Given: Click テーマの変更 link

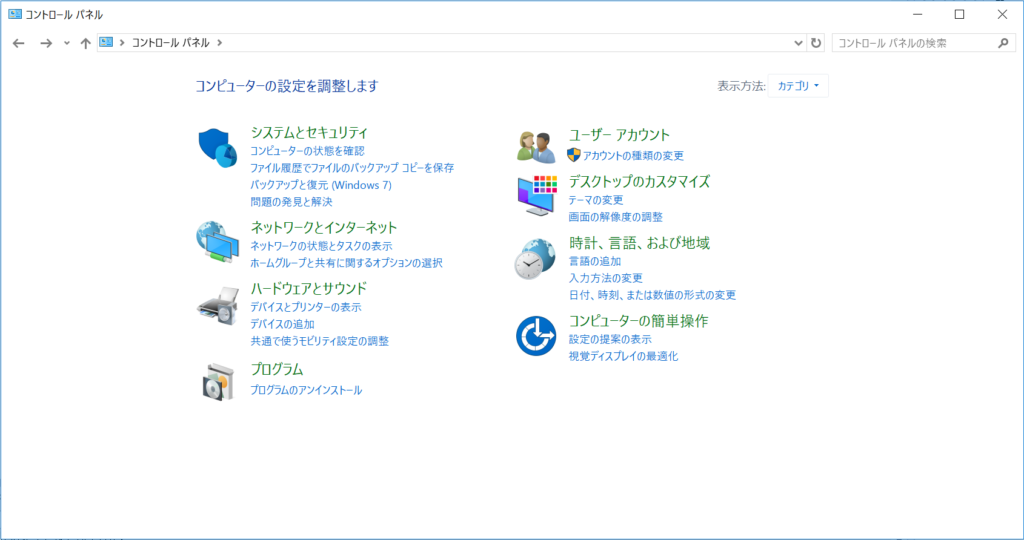Looking at the screenshot, I should [x=596, y=200].
